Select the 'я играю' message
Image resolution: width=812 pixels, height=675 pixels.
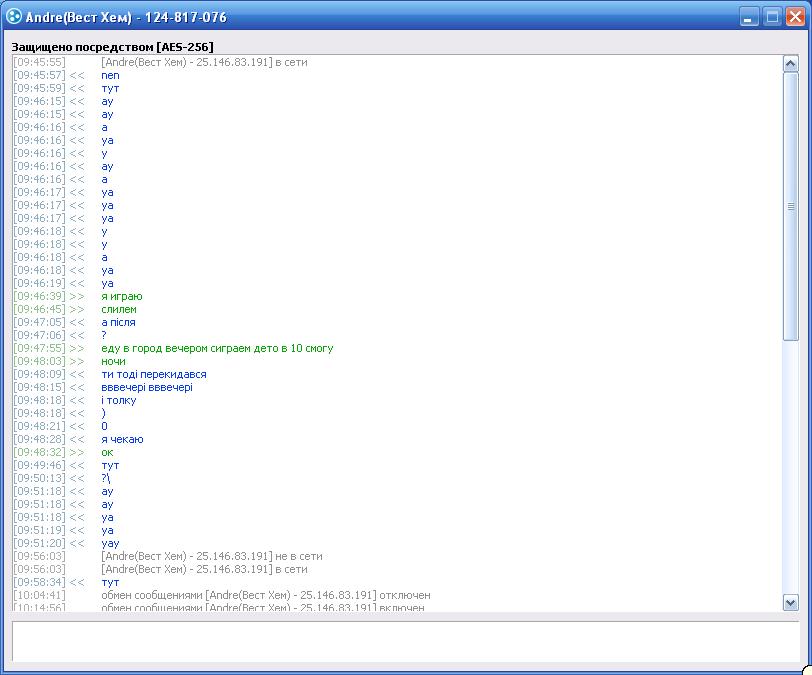pyautogui.click(x=122, y=296)
